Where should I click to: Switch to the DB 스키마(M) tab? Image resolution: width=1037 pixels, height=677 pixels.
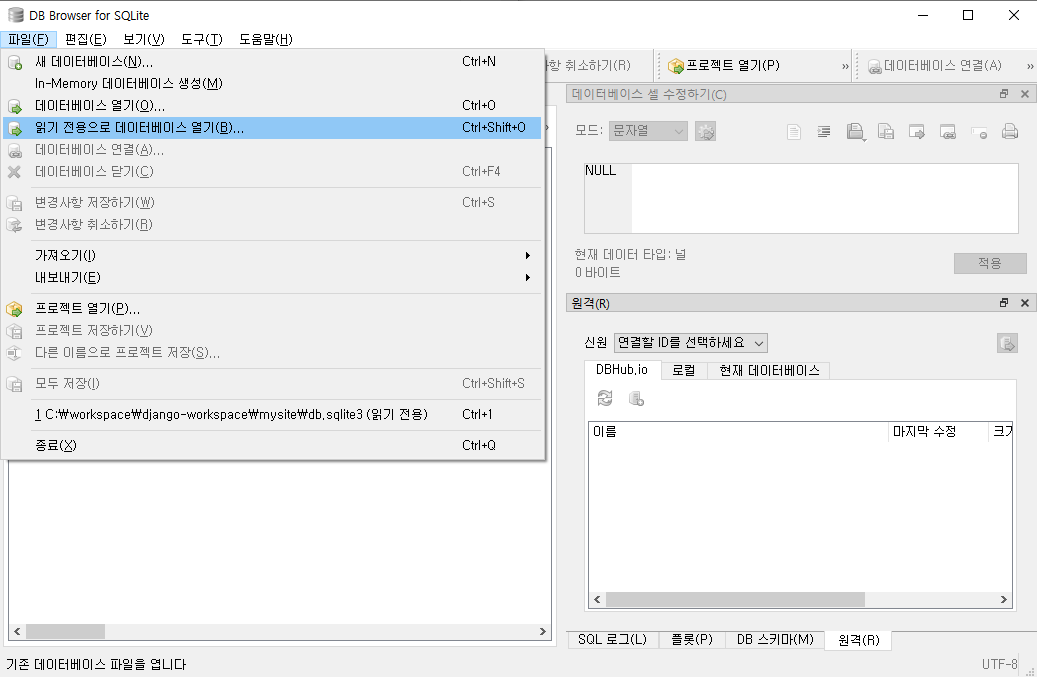click(x=775, y=639)
